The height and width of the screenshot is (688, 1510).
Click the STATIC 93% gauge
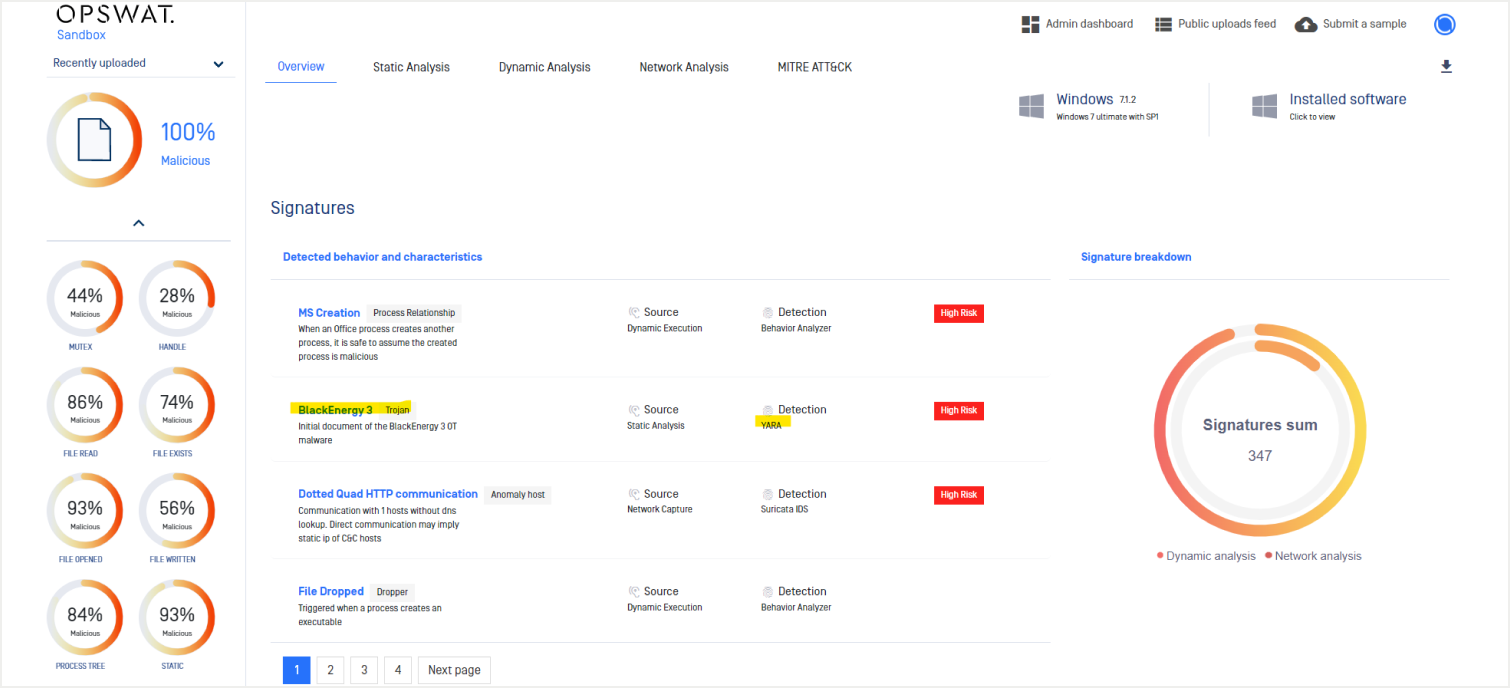[177, 618]
